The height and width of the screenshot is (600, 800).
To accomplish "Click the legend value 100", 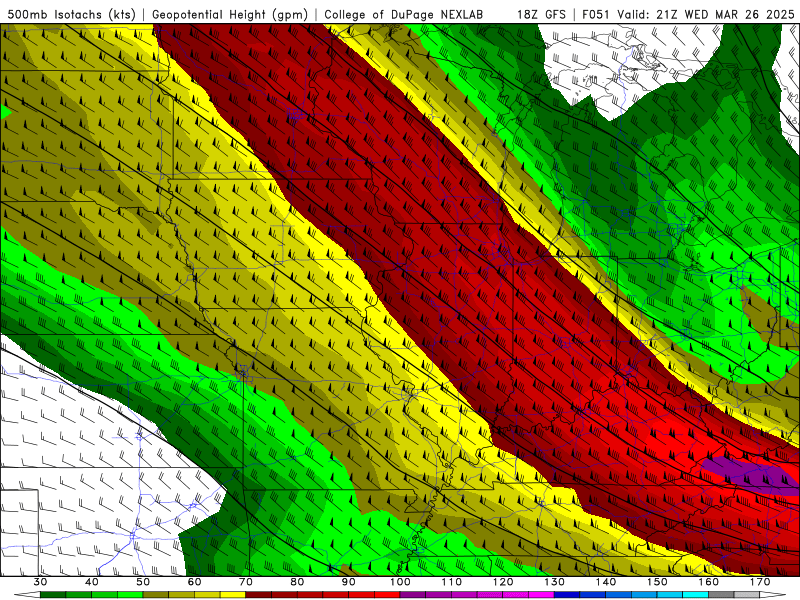I will click(401, 582).
